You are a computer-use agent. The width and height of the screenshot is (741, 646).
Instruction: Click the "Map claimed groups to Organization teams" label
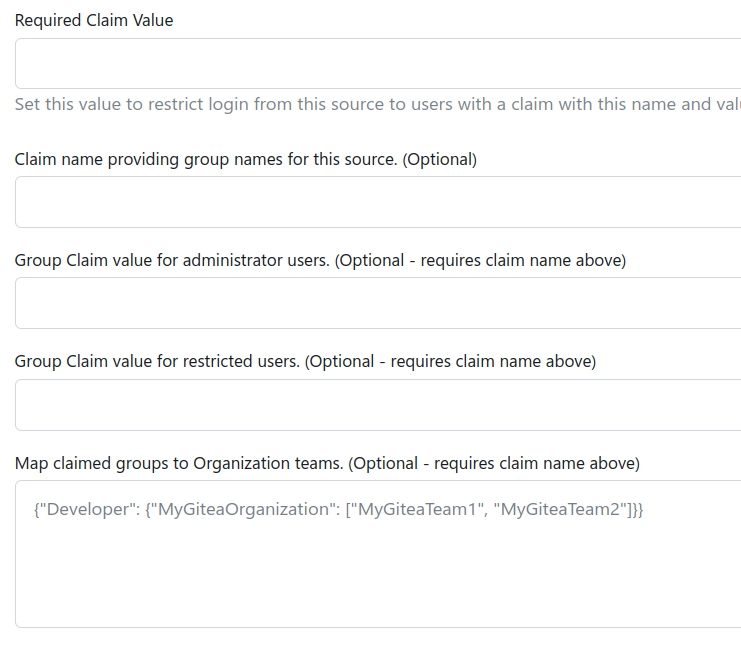click(178, 463)
